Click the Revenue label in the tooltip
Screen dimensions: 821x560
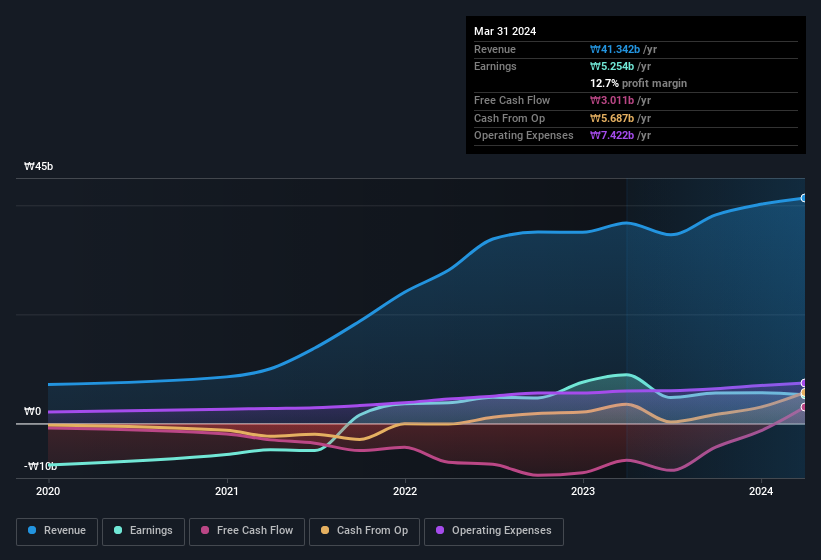pos(495,49)
